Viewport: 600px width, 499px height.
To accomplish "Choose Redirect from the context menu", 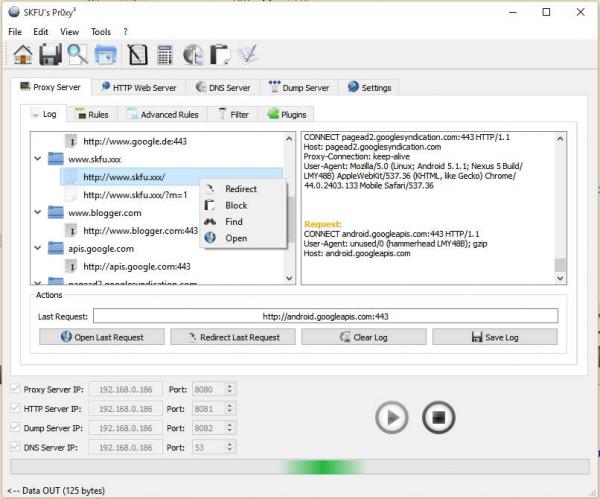I will (240, 189).
